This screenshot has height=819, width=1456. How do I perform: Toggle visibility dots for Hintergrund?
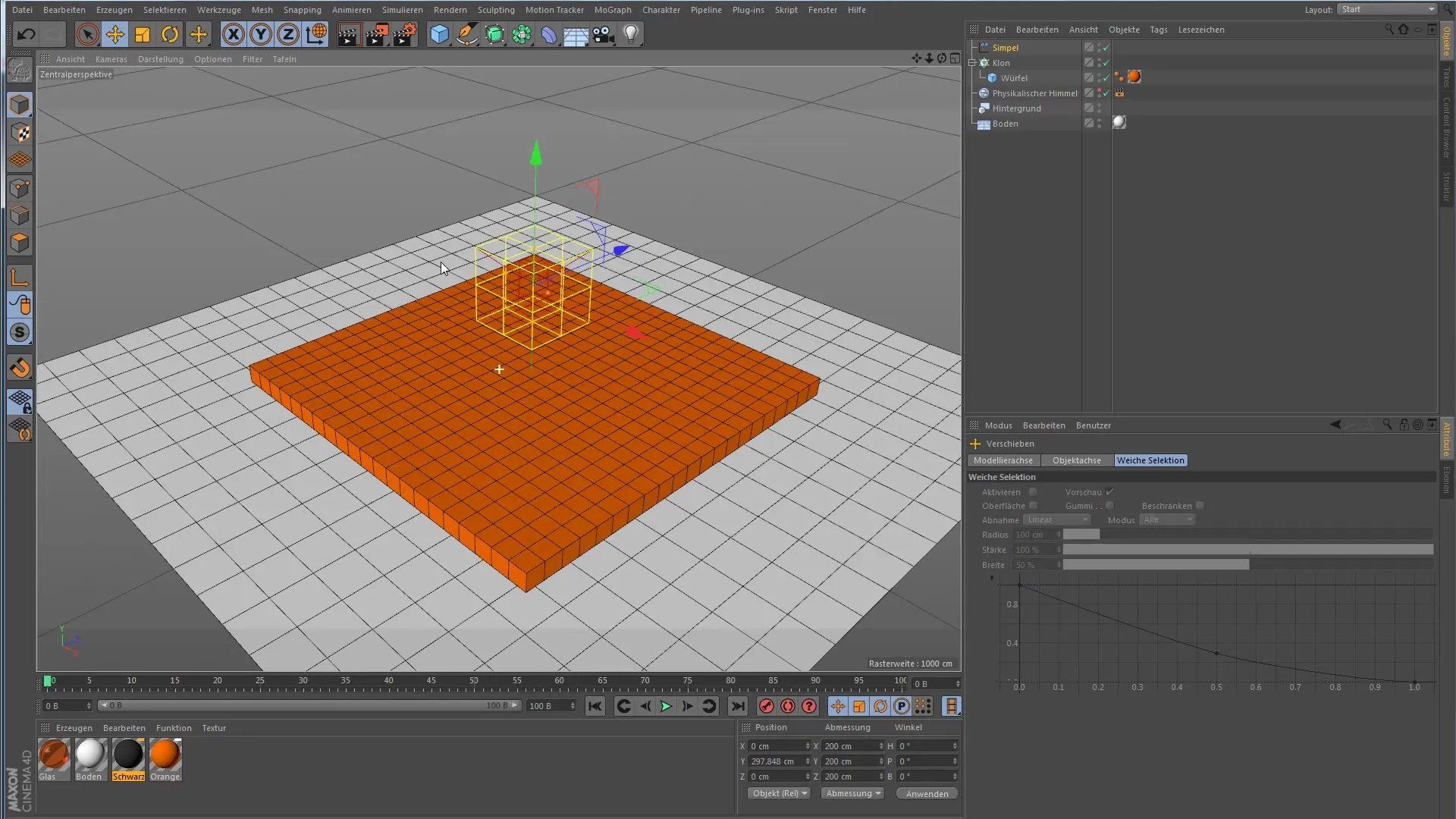pyautogui.click(x=1099, y=108)
